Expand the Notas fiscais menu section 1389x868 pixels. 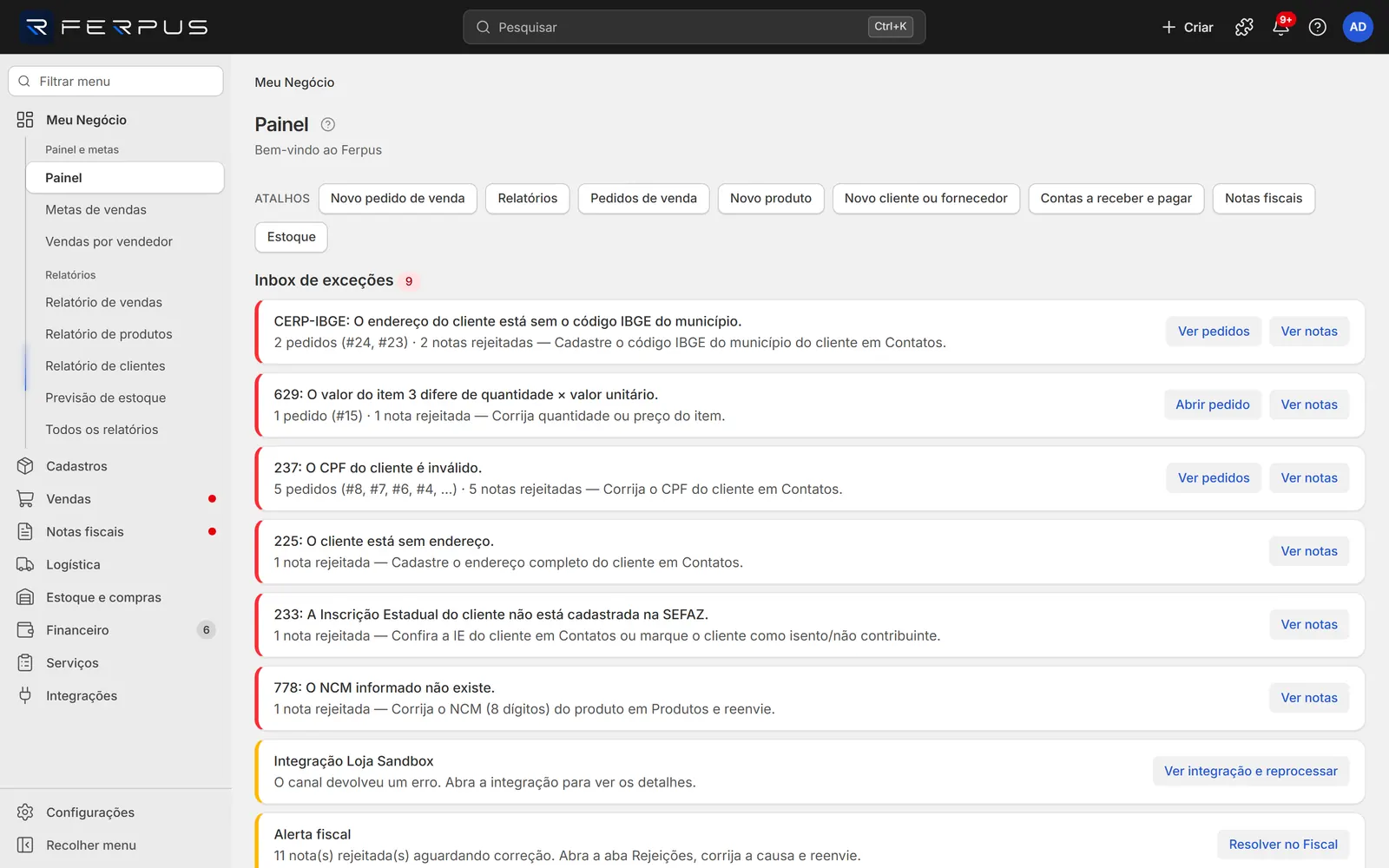point(115,532)
